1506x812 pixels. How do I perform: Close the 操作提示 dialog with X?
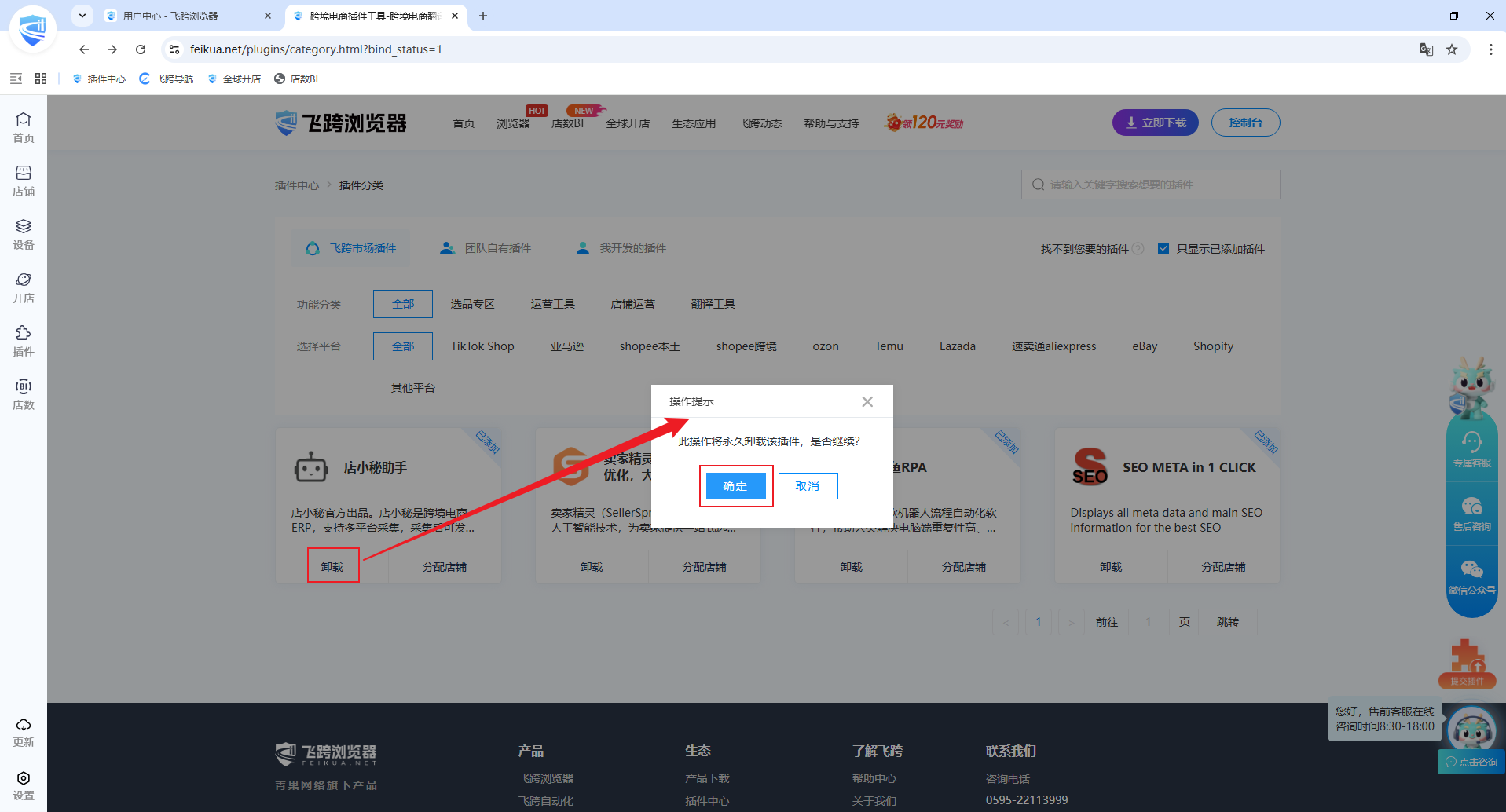pyautogui.click(x=867, y=401)
